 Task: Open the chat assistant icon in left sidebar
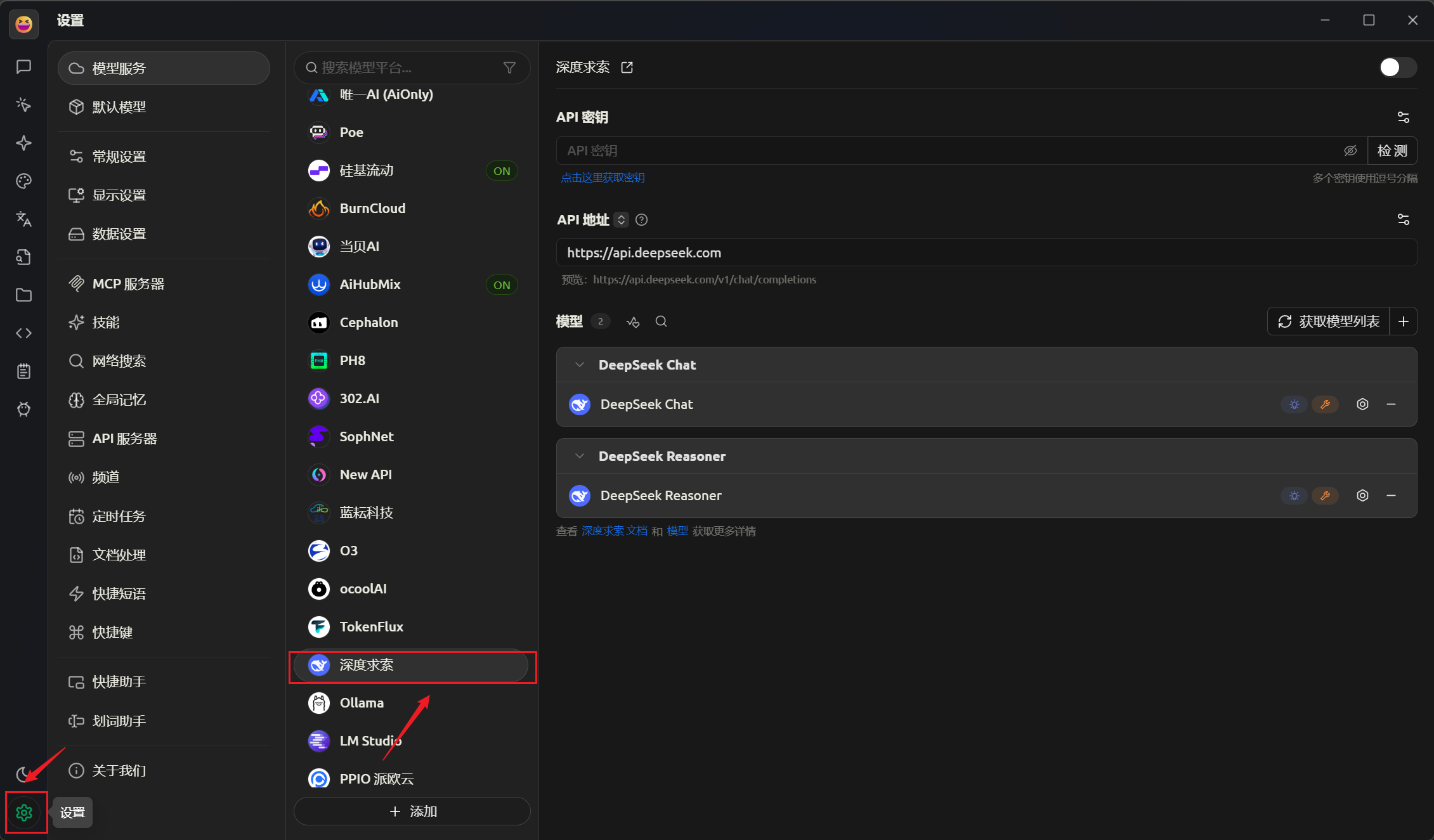24,67
